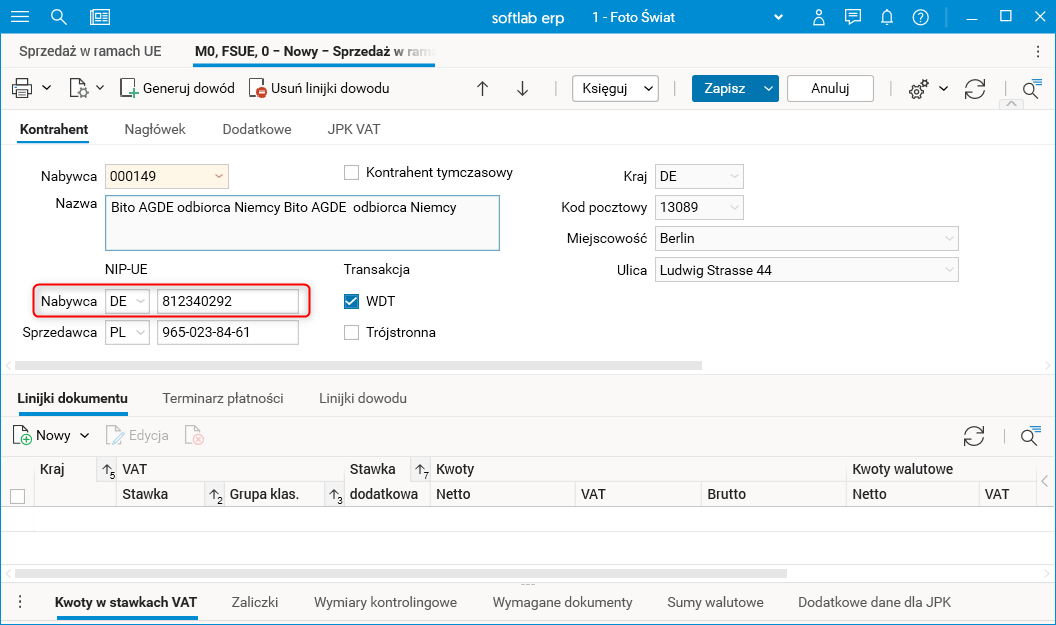Click the Zapisz button
The image size is (1056, 625).
(724, 89)
